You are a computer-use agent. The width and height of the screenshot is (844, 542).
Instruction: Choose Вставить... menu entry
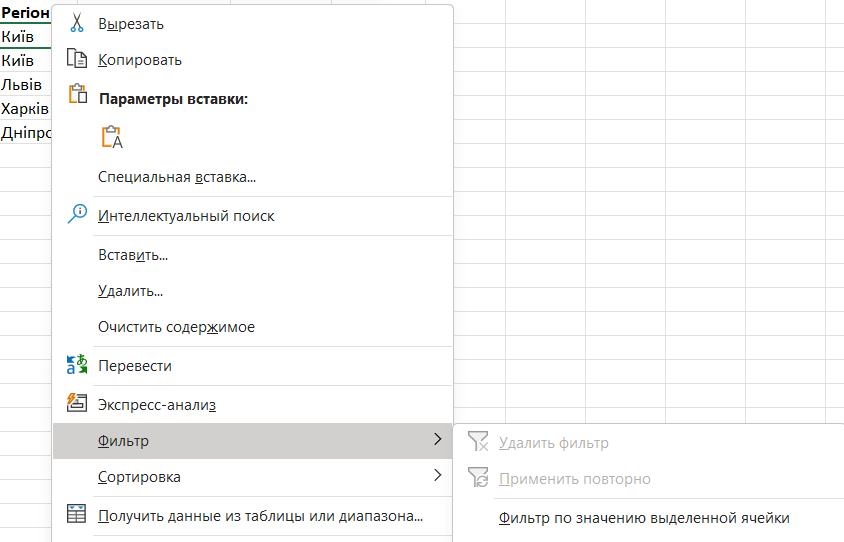pyautogui.click(x=252, y=255)
